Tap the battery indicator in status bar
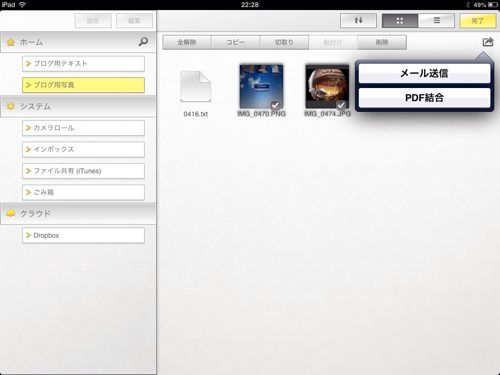 [493, 5]
